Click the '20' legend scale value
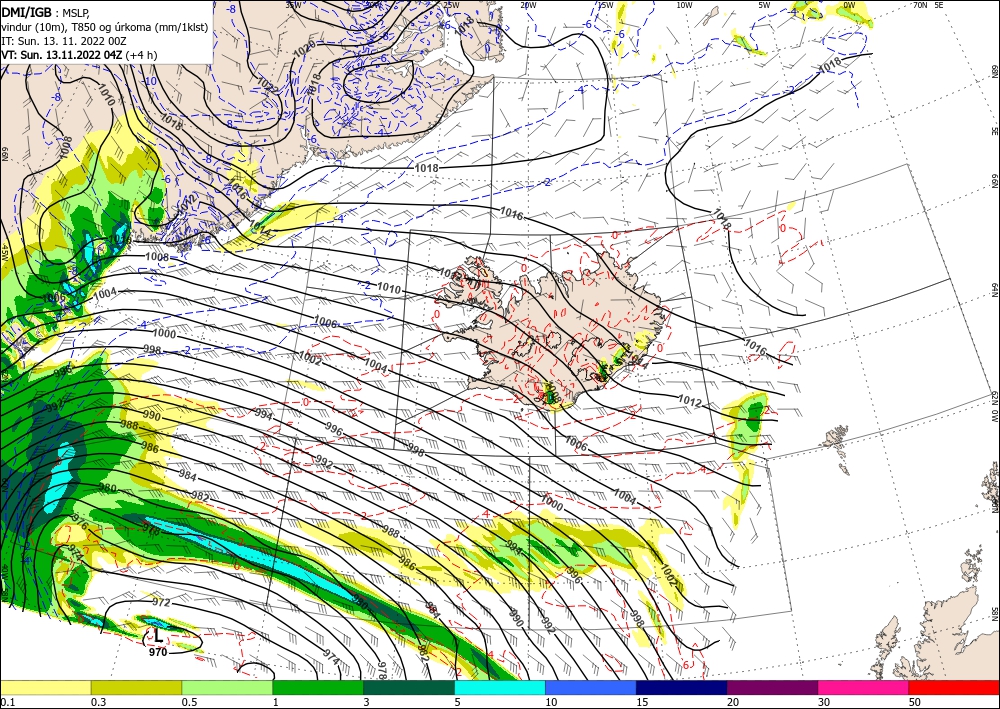Screen dimensions: 1000x709 733,702
